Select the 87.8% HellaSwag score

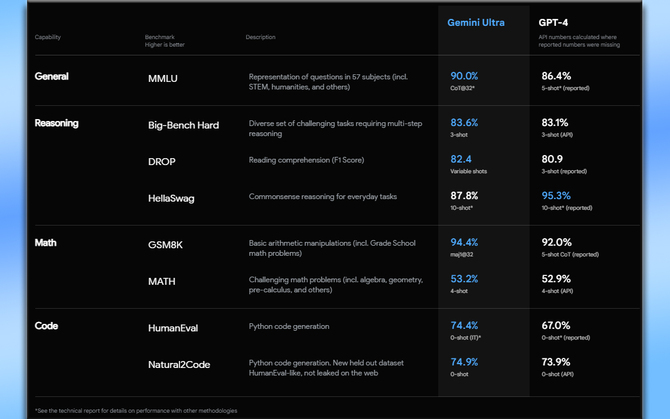464,196
